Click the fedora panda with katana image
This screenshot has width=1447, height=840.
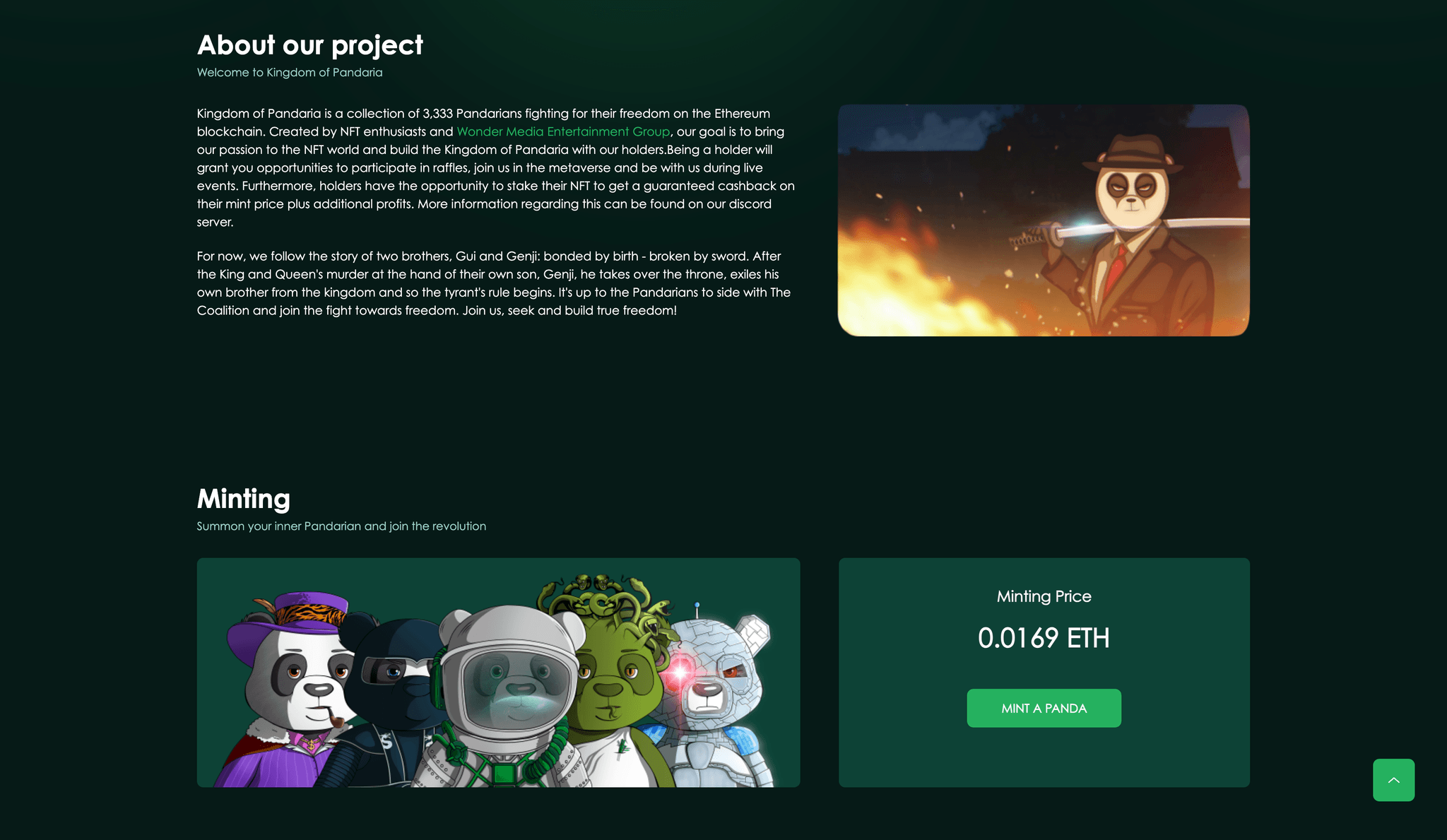tap(1044, 220)
